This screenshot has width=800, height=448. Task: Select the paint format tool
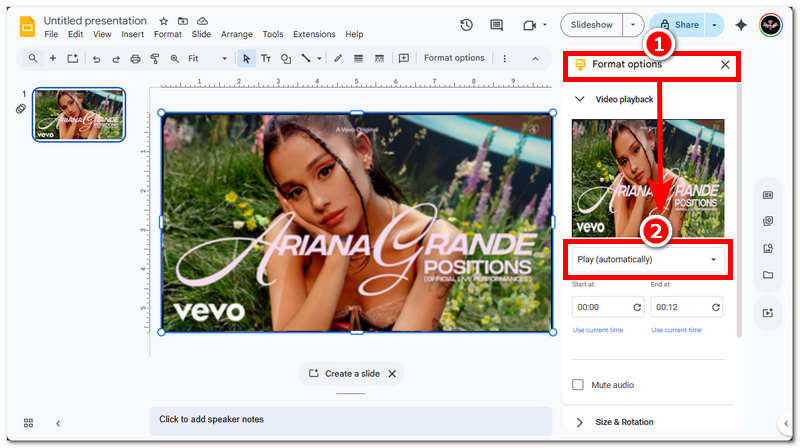click(154, 59)
